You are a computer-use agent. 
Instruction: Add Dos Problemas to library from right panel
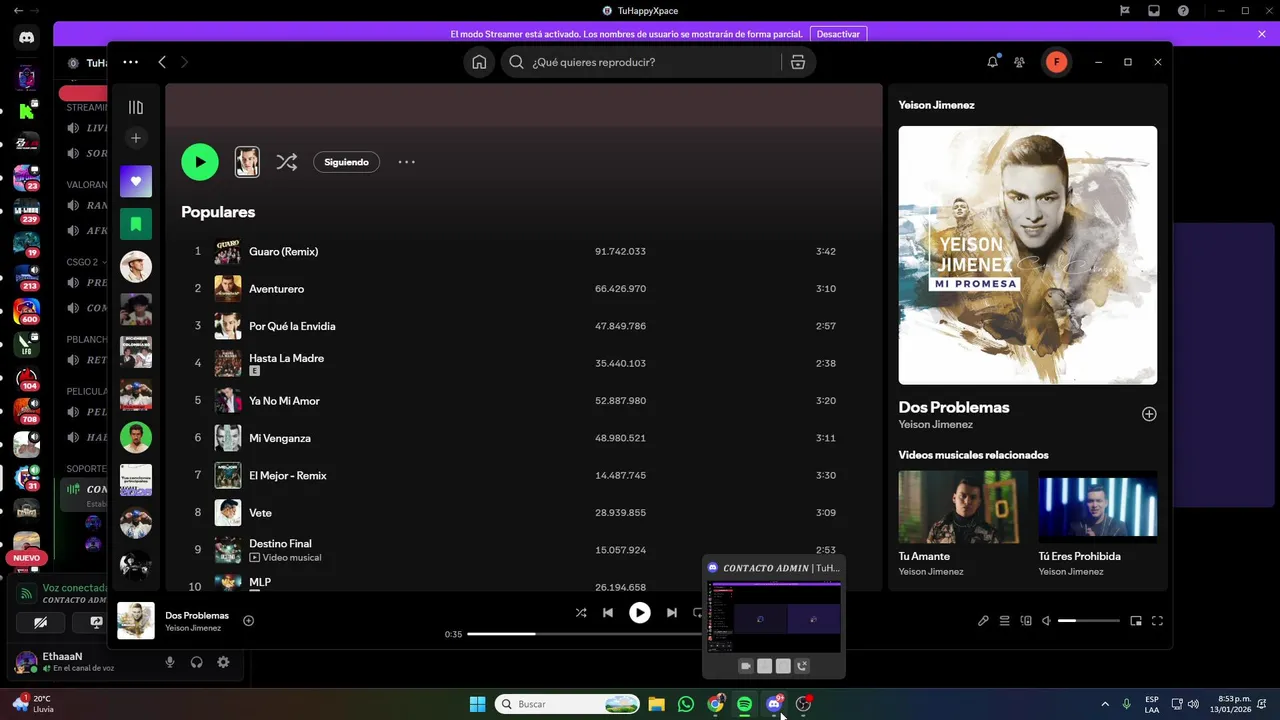click(1149, 414)
